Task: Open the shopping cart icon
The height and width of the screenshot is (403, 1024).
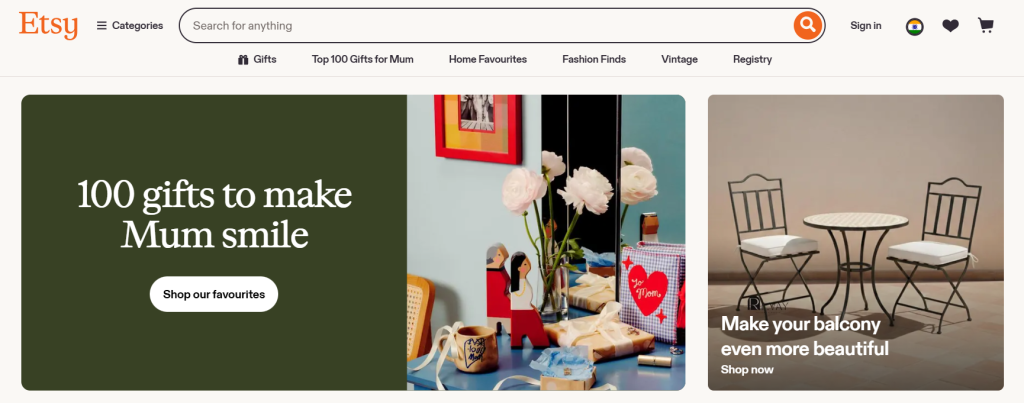Action: 985,25
